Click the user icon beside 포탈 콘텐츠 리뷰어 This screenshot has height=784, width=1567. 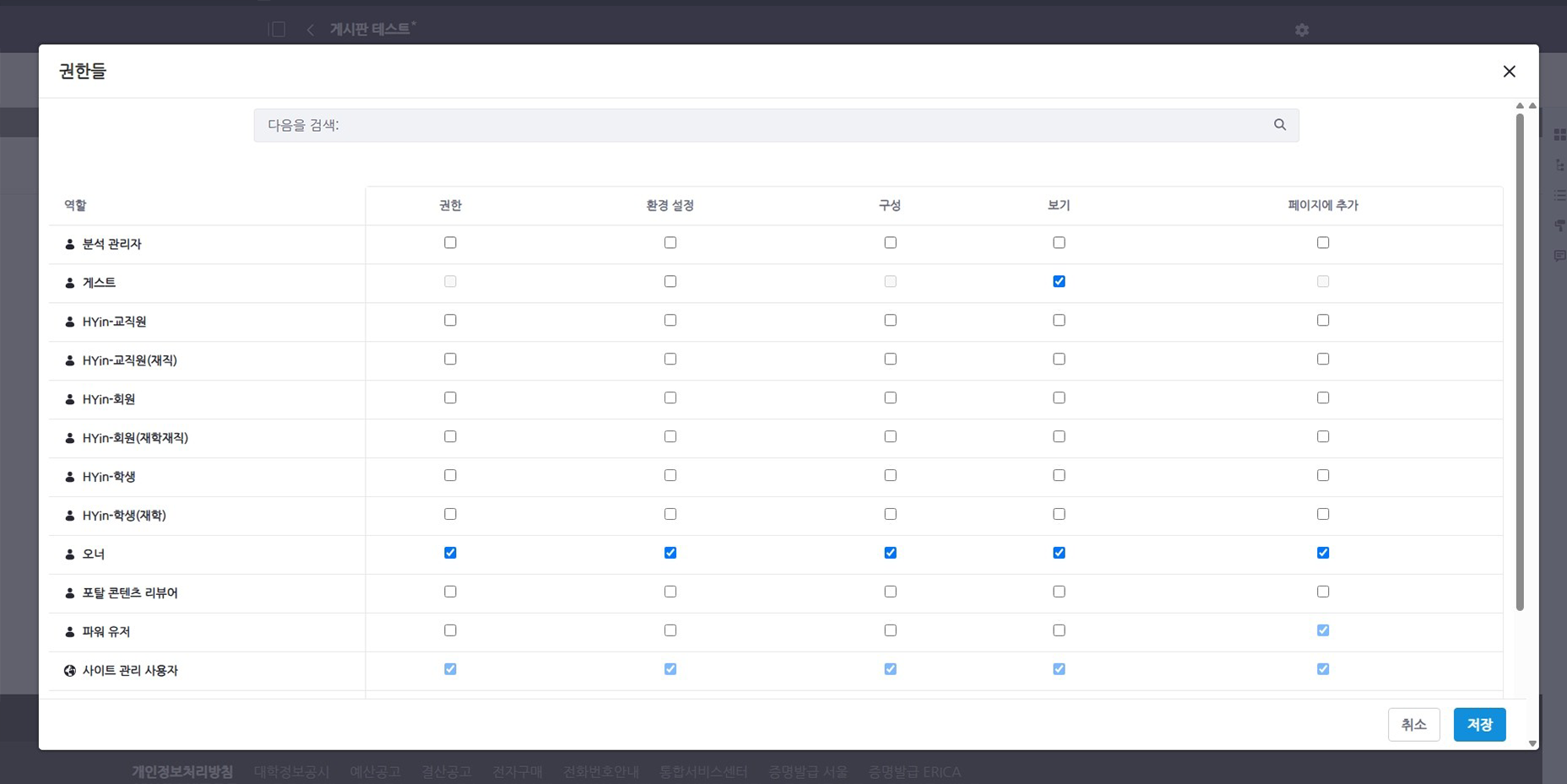(x=70, y=593)
